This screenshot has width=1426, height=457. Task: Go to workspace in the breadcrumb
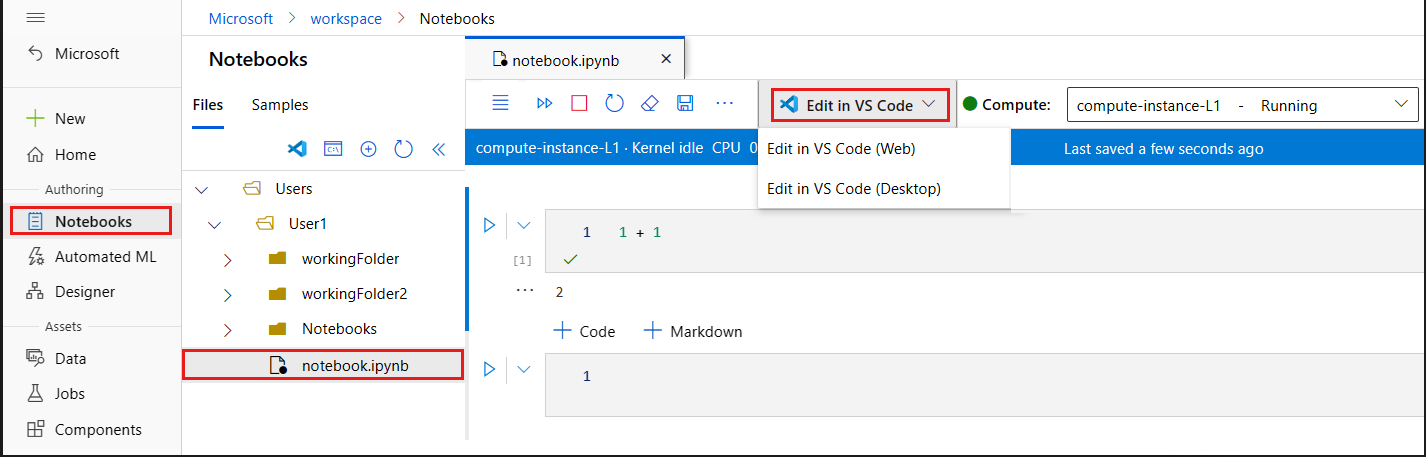point(346,18)
